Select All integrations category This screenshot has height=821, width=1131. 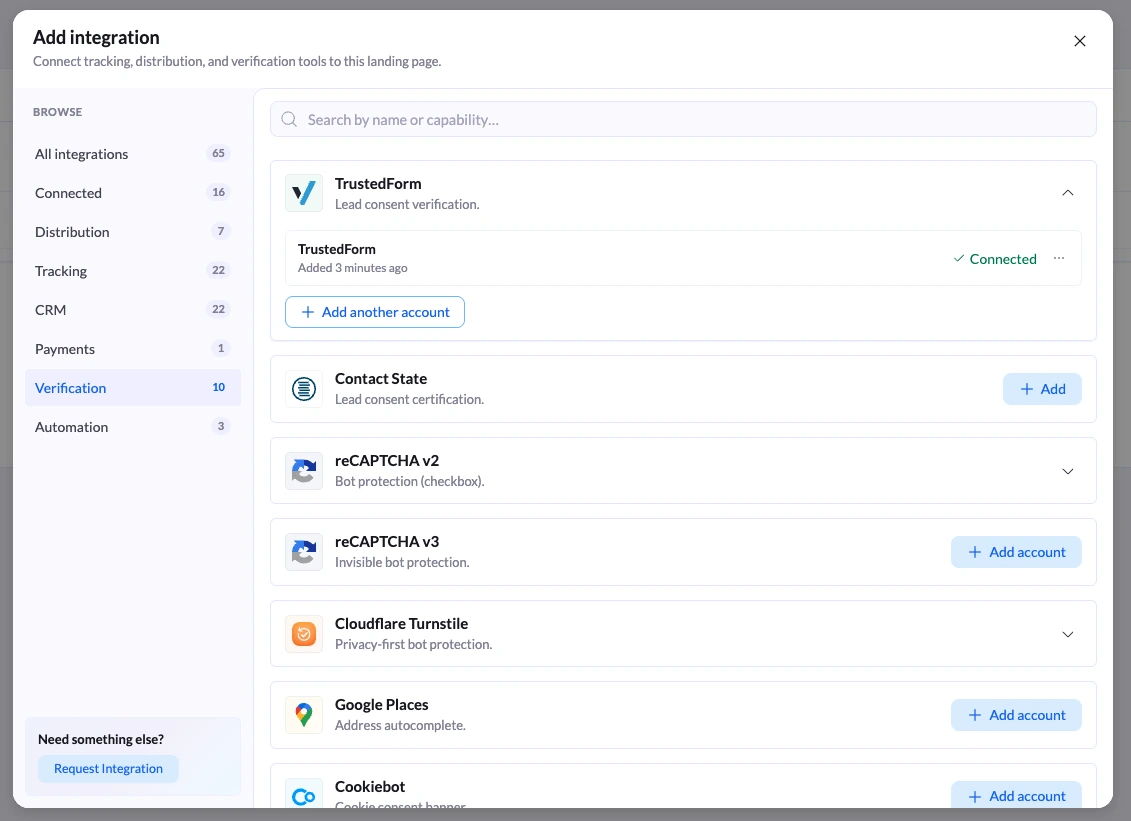click(x=133, y=154)
